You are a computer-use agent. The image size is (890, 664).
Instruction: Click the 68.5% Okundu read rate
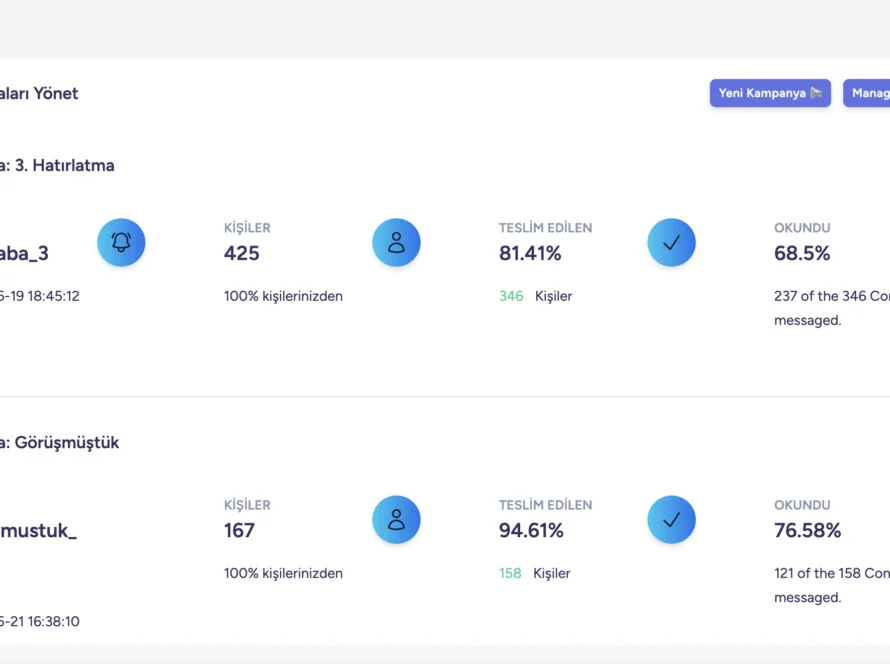802,253
